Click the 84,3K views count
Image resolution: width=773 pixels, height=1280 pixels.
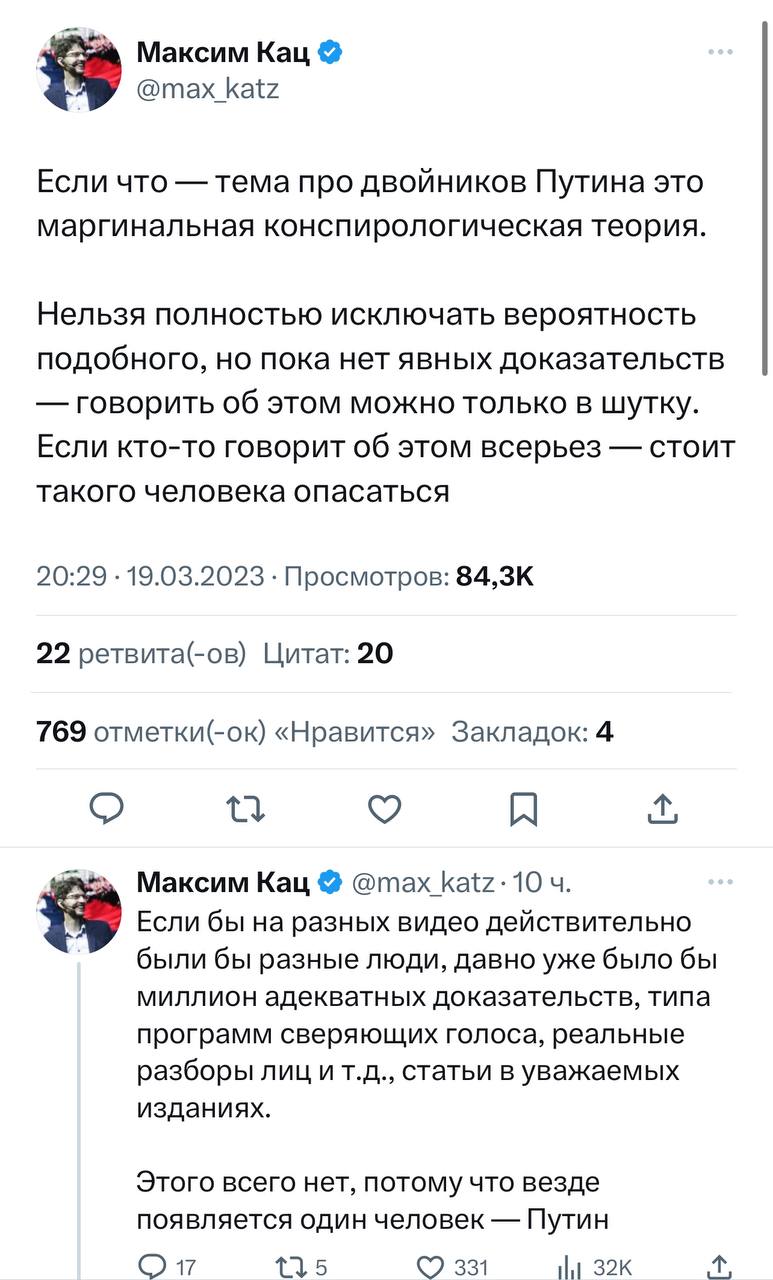tap(494, 576)
